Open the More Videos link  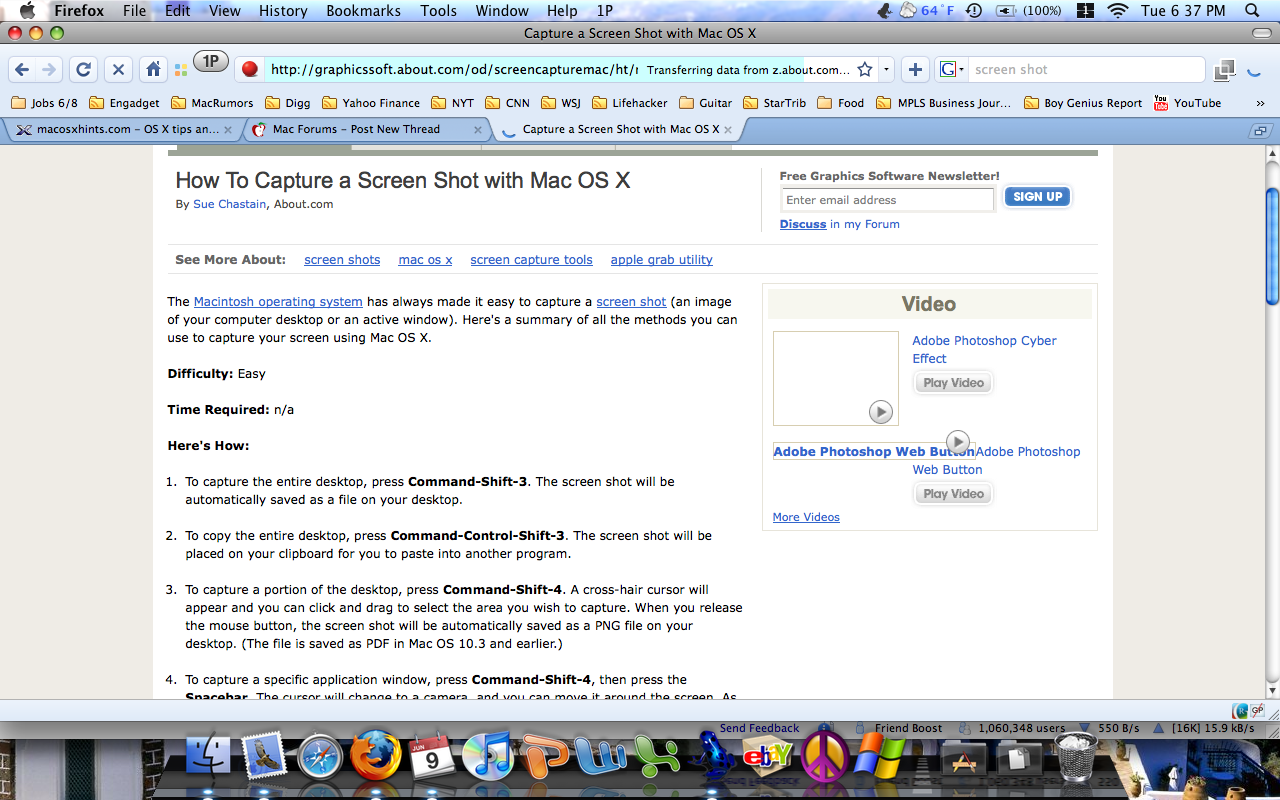point(806,517)
